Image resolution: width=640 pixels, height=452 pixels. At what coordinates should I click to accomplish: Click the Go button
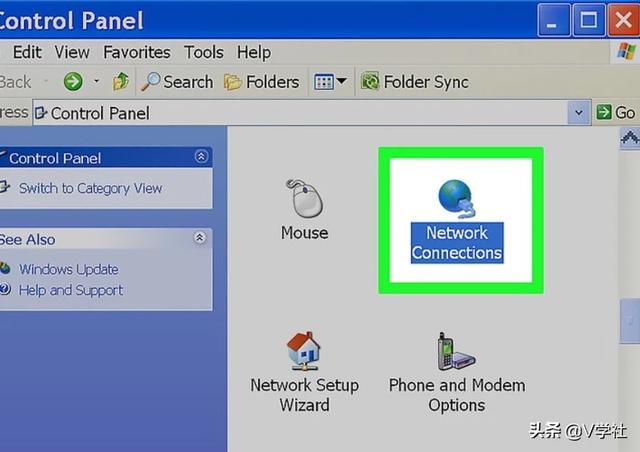(x=616, y=112)
